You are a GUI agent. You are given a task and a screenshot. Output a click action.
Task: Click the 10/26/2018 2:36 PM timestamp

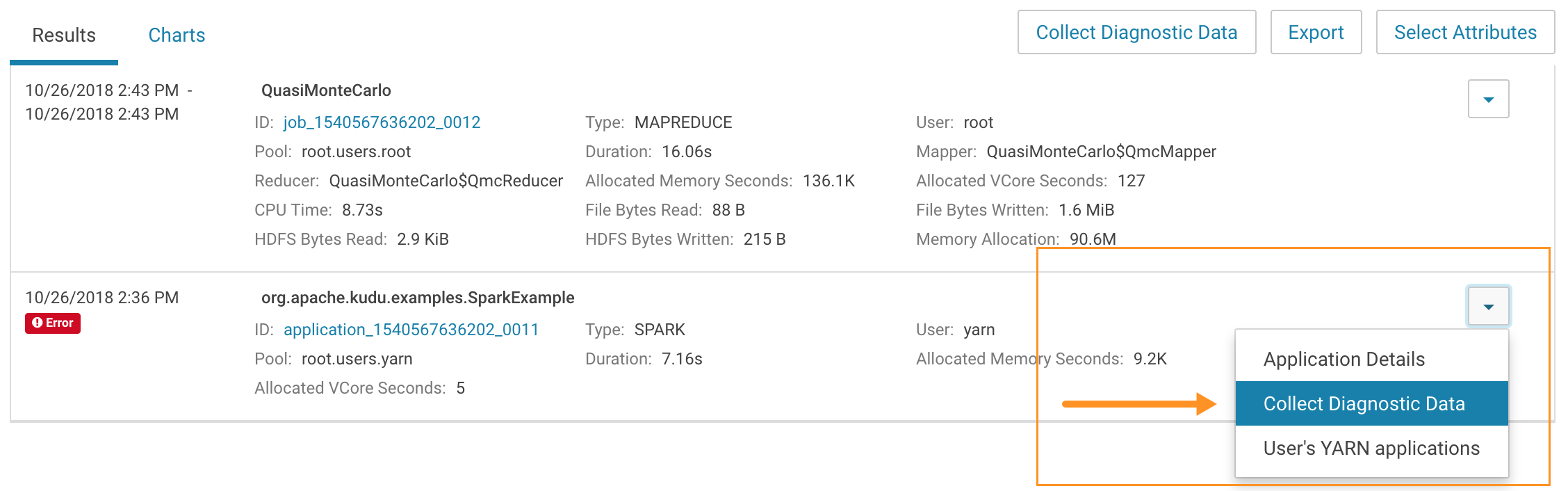point(102,298)
